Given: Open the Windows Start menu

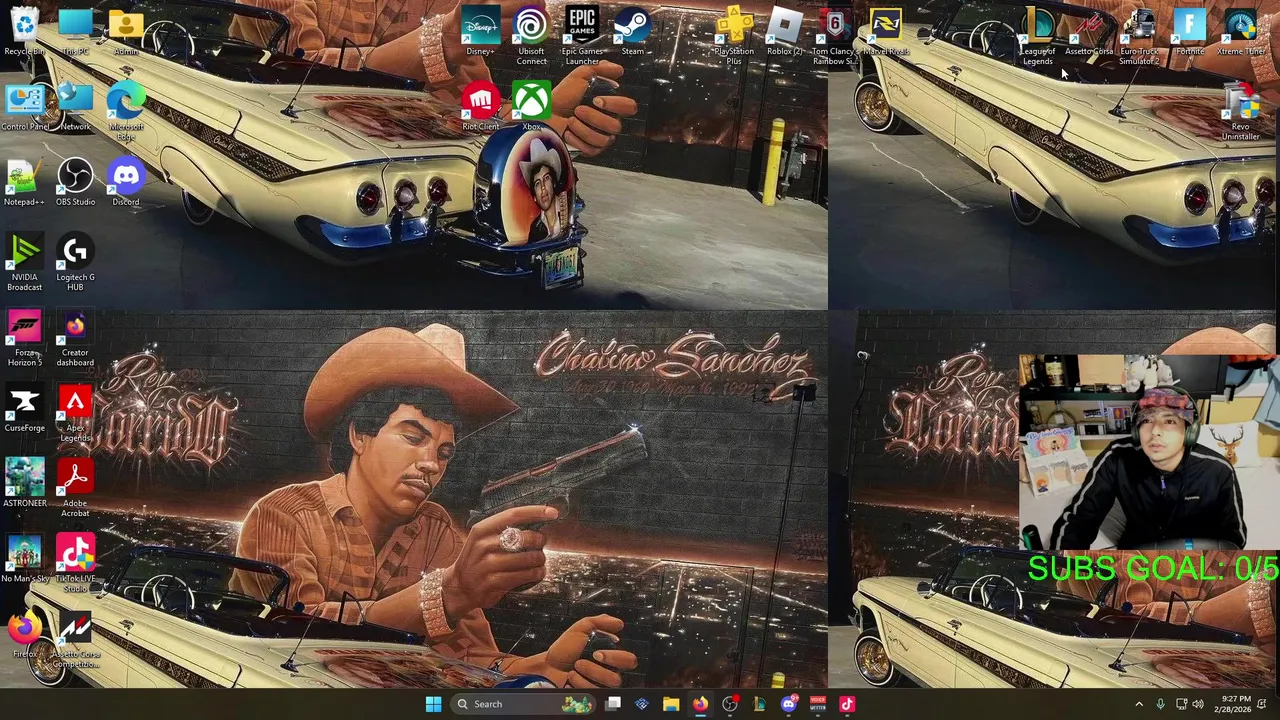Looking at the screenshot, I should (433, 704).
